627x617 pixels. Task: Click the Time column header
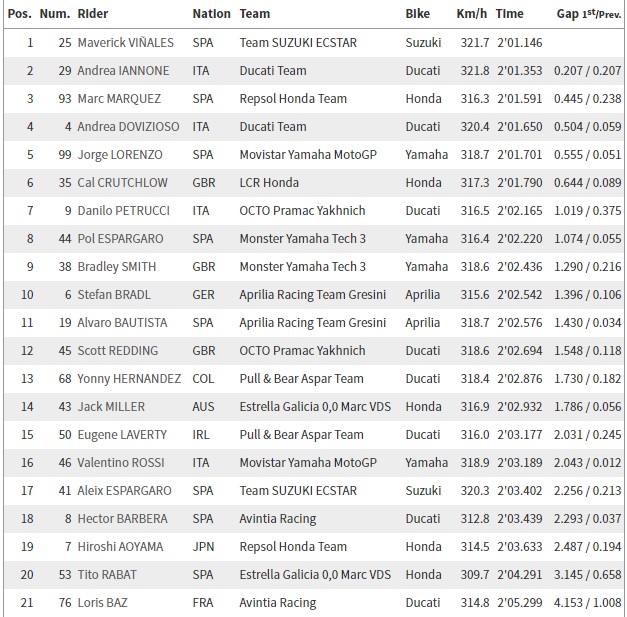(x=509, y=14)
